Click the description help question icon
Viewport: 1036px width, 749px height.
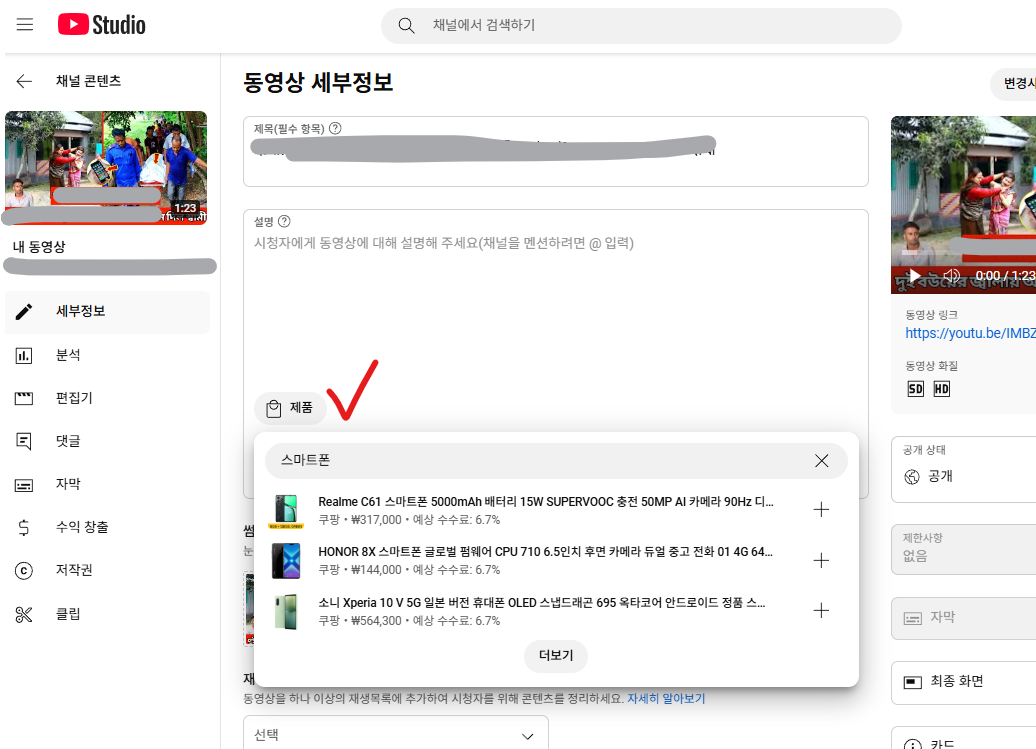point(284,221)
